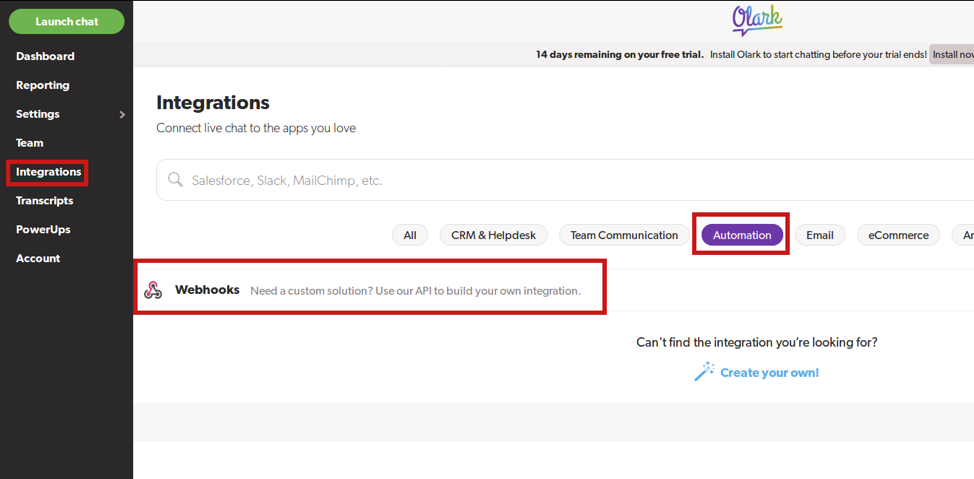Image resolution: width=974 pixels, height=479 pixels.
Task: Click the Create your own! link
Action: tap(770, 373)
